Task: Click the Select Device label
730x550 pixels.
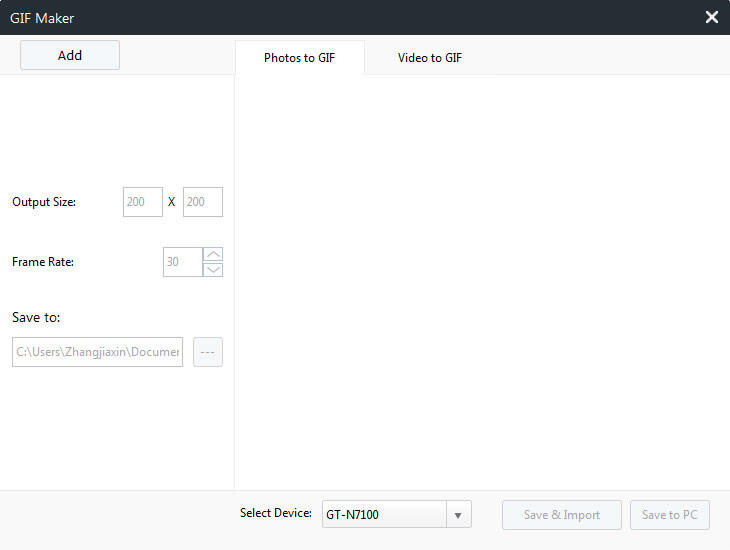Action: (x=276, y=513)
